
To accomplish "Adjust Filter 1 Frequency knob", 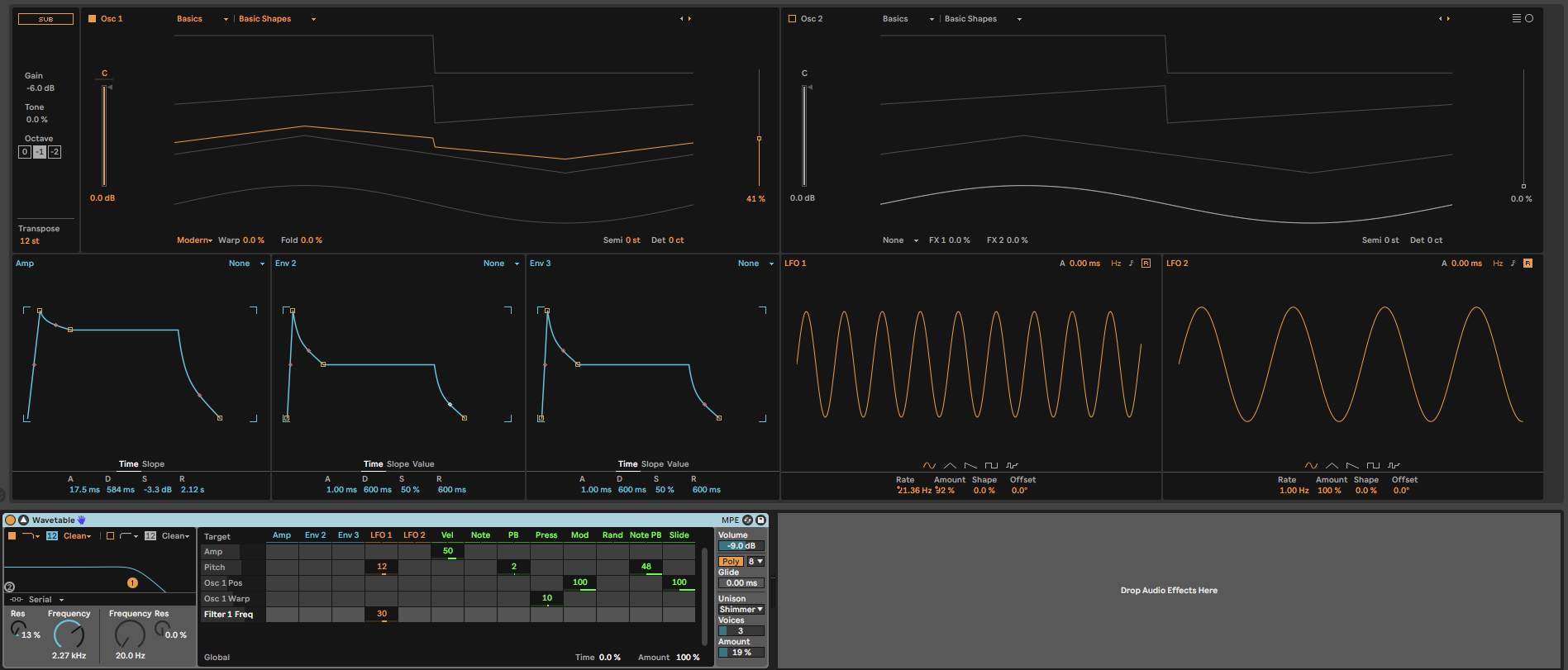I will coord(69,634).
